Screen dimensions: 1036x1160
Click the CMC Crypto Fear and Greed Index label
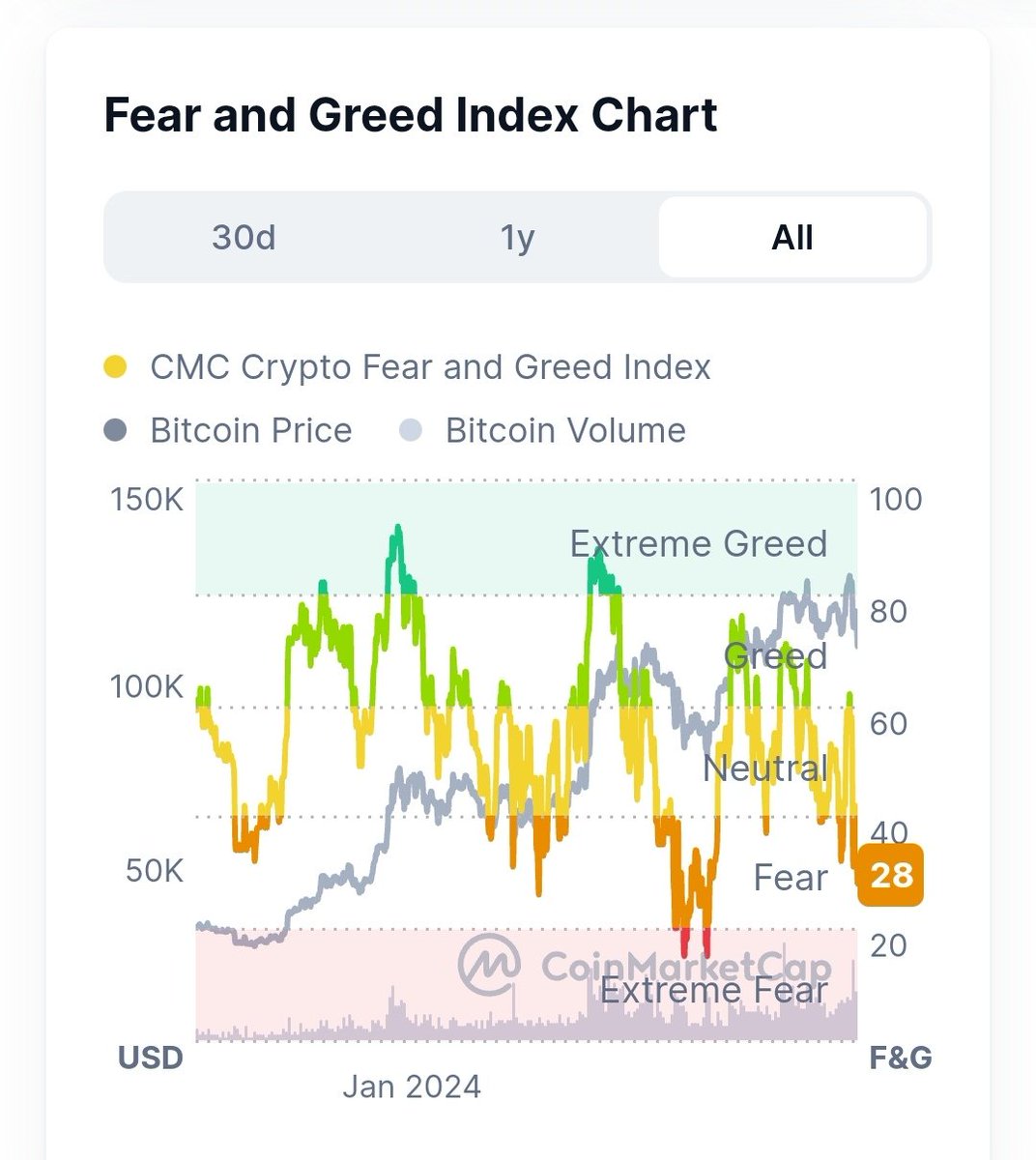pyautogui.click(x=430, y=367)
